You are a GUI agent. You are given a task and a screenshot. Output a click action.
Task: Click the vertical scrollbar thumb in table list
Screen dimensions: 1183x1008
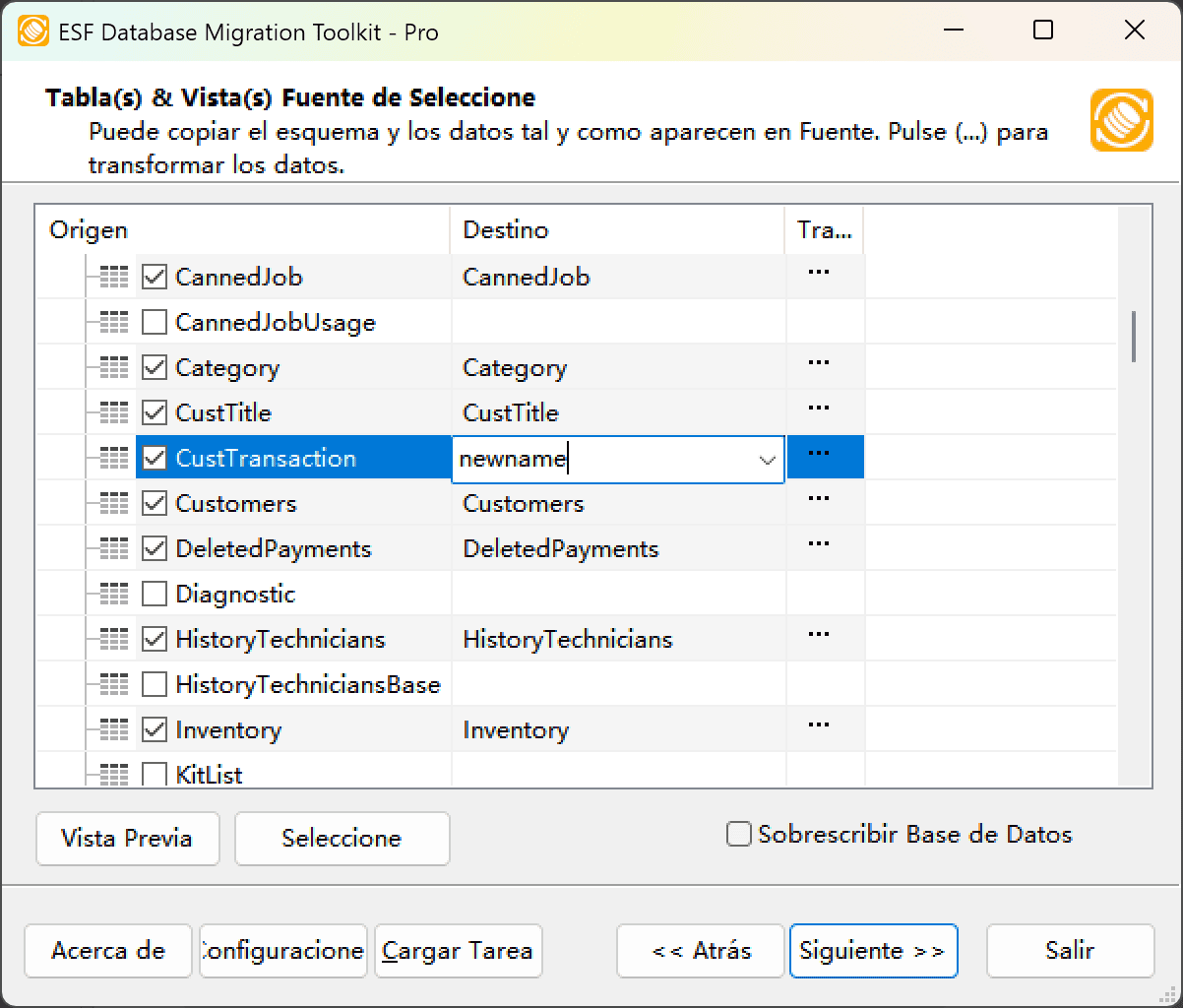(1134, 337)
